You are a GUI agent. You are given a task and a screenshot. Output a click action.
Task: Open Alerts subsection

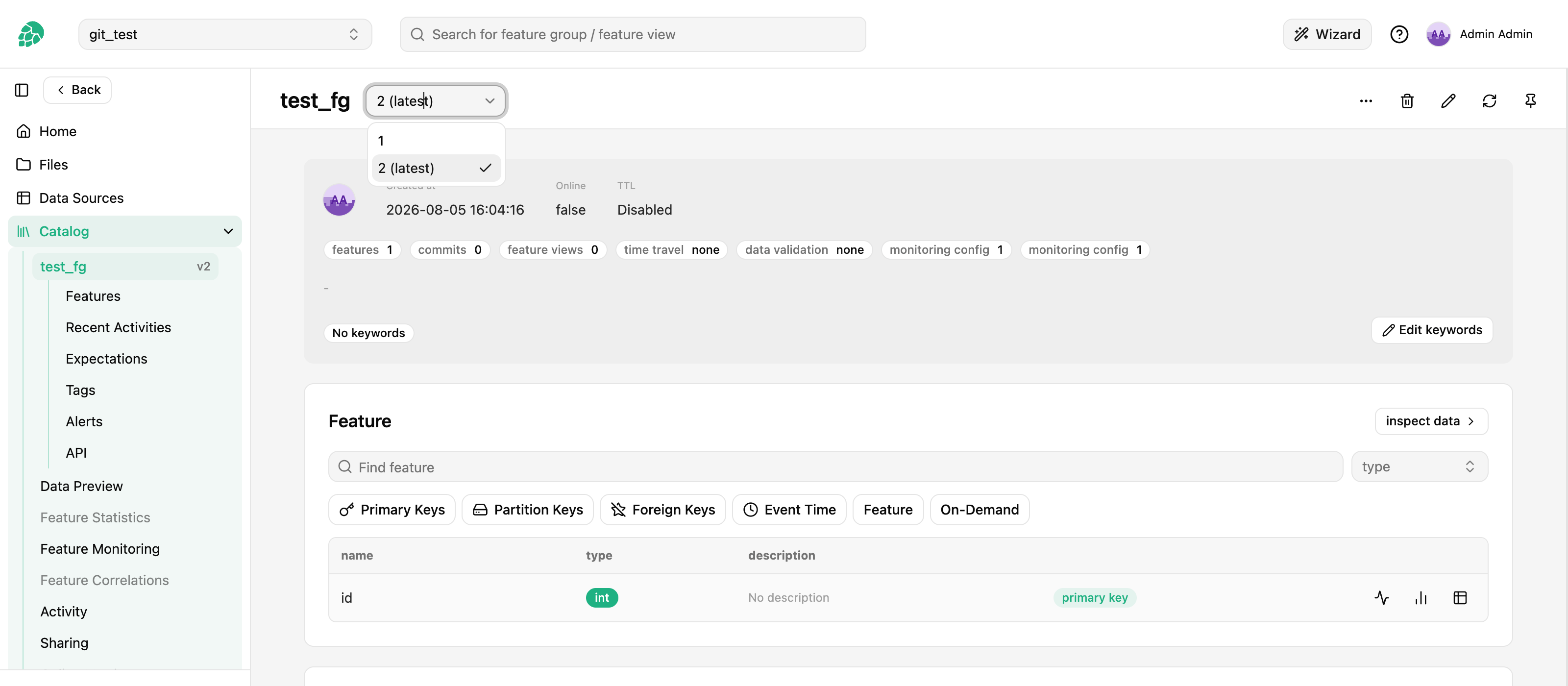(84, 421)
